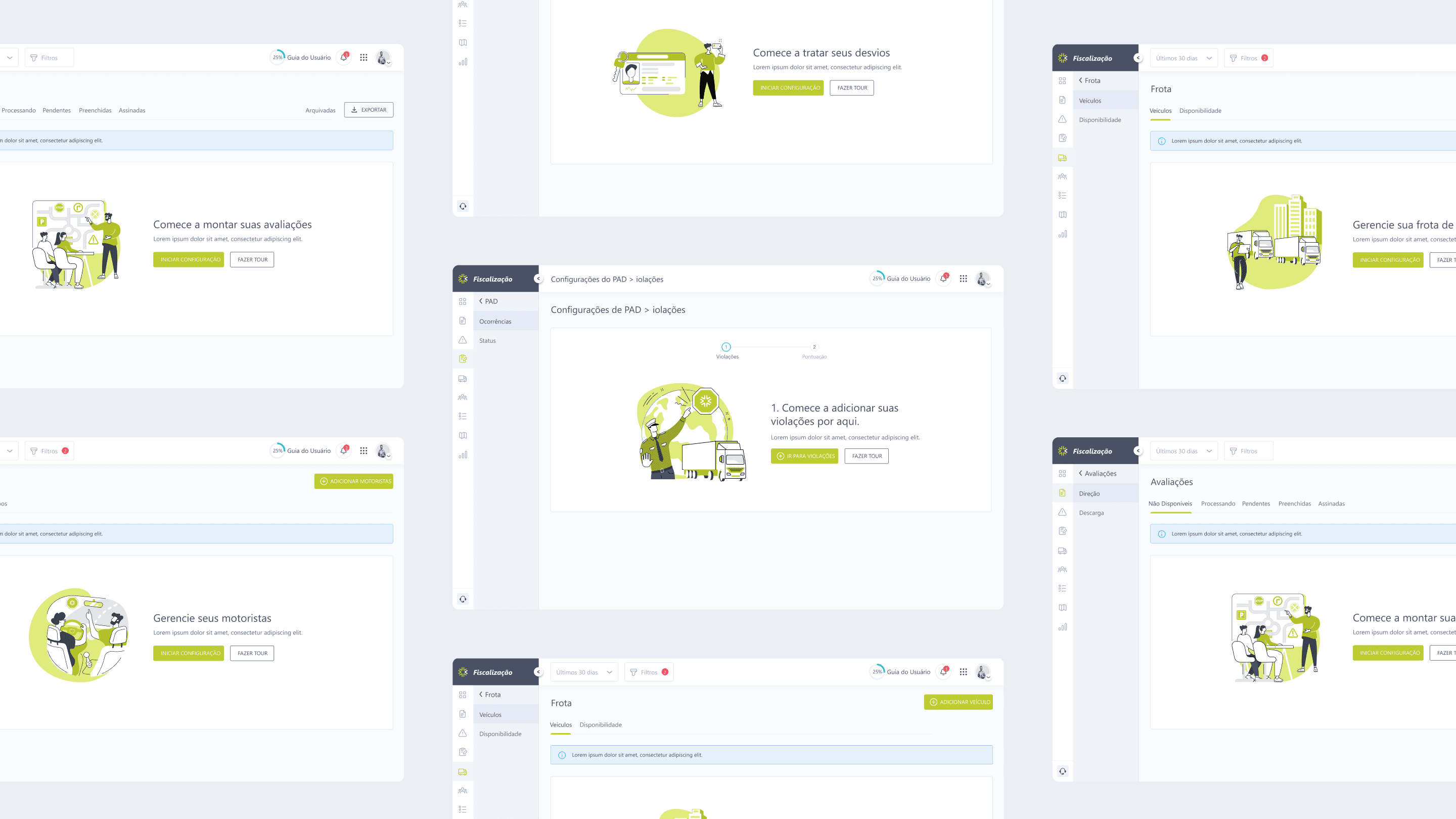Click ADICIONAR MOTORISTAS button
The width and height of the screenshot is (1456, 819).
coord(354,481)
